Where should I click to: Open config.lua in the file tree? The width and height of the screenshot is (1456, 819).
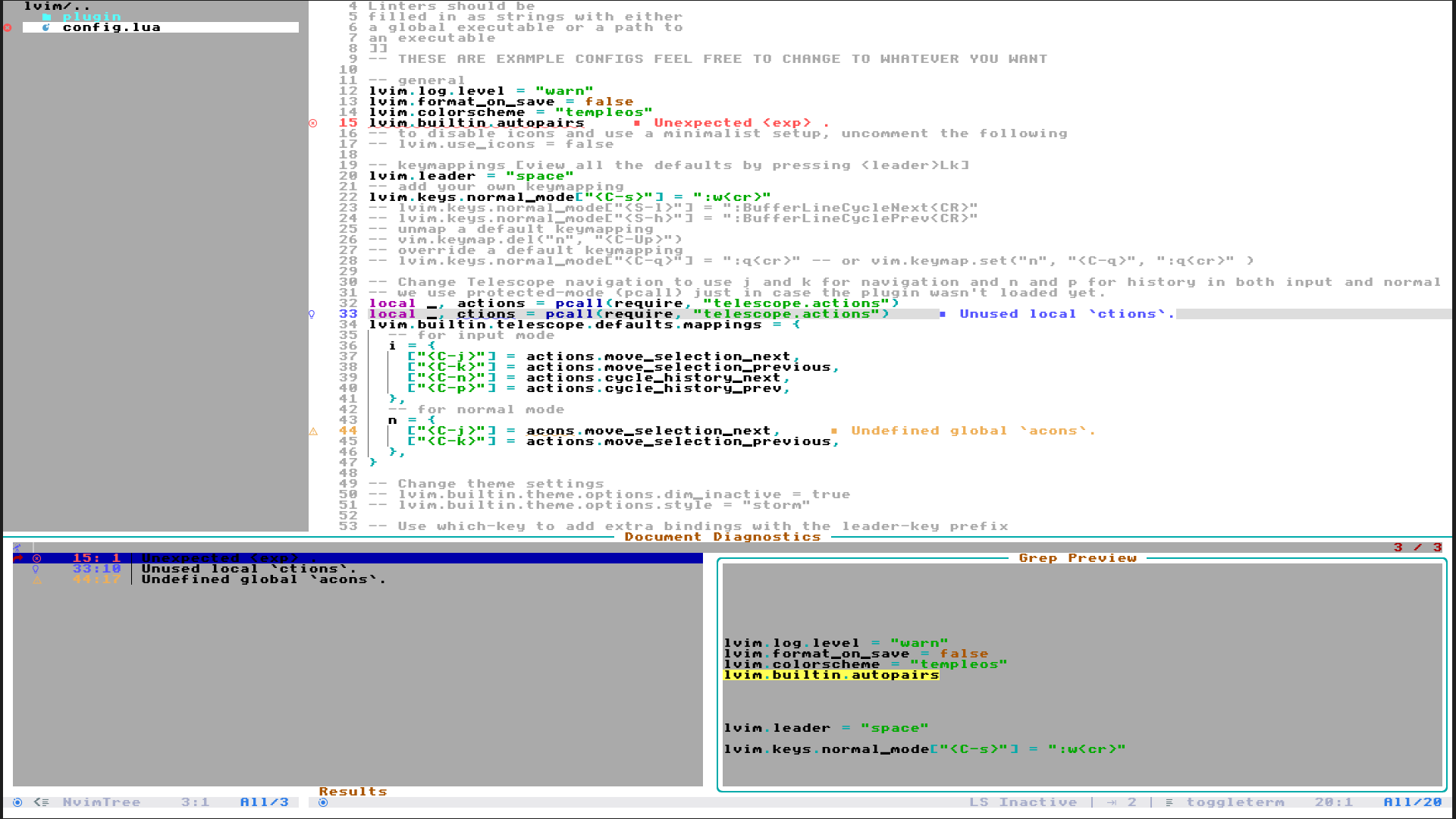[x=111, y=27]
